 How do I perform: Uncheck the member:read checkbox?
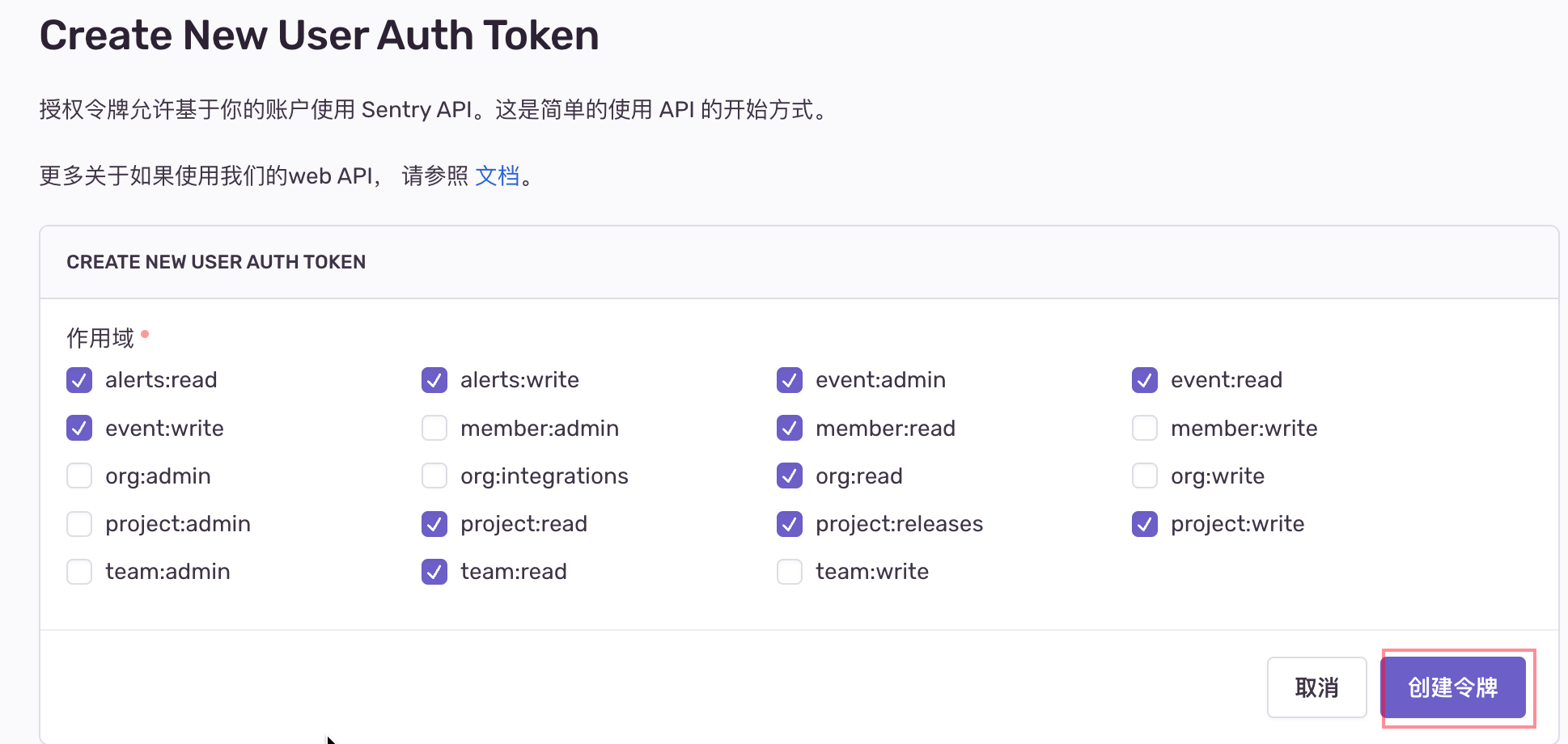tap(790, 428)
